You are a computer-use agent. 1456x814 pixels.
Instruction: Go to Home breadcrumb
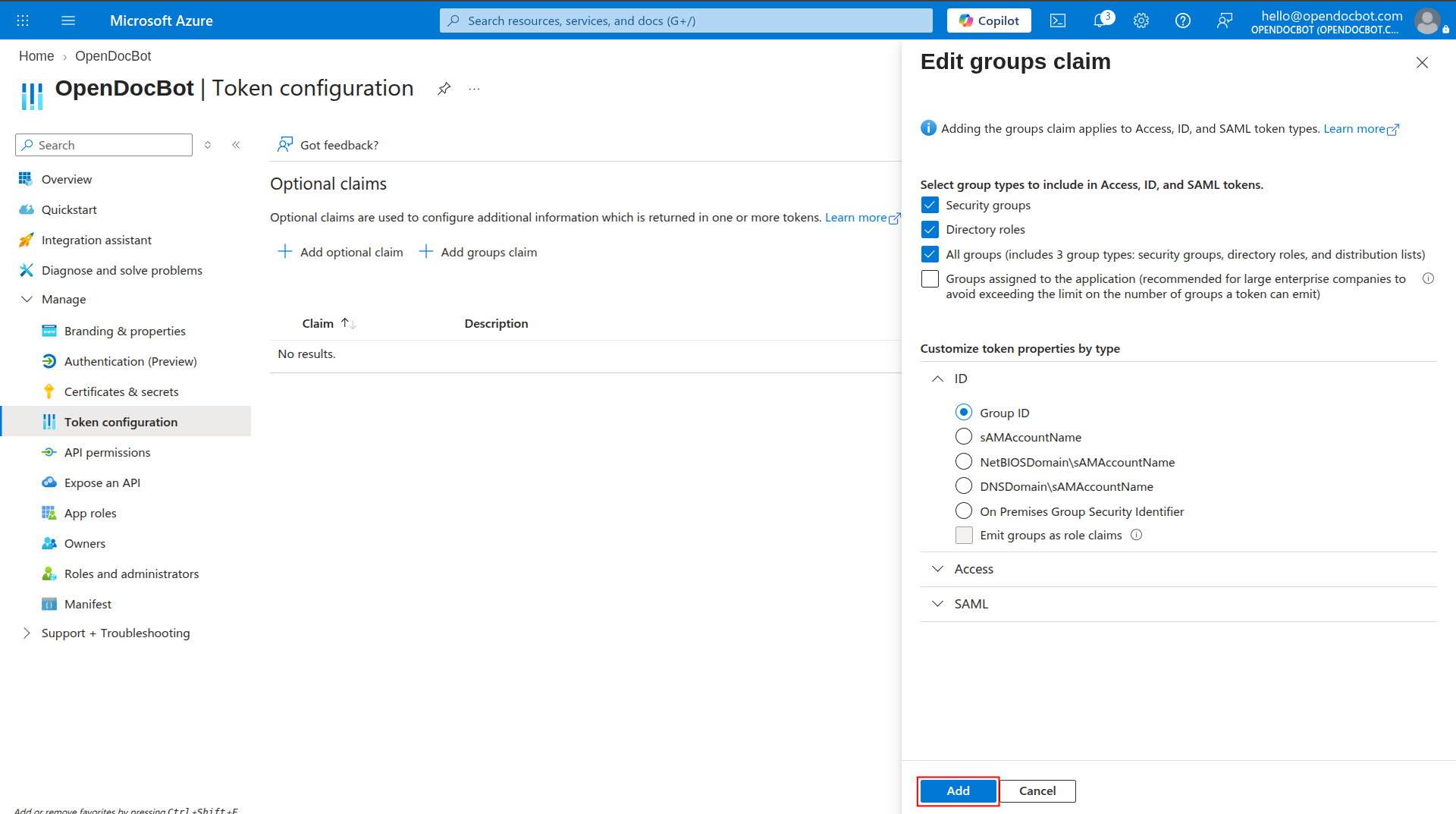coord(36,56)
